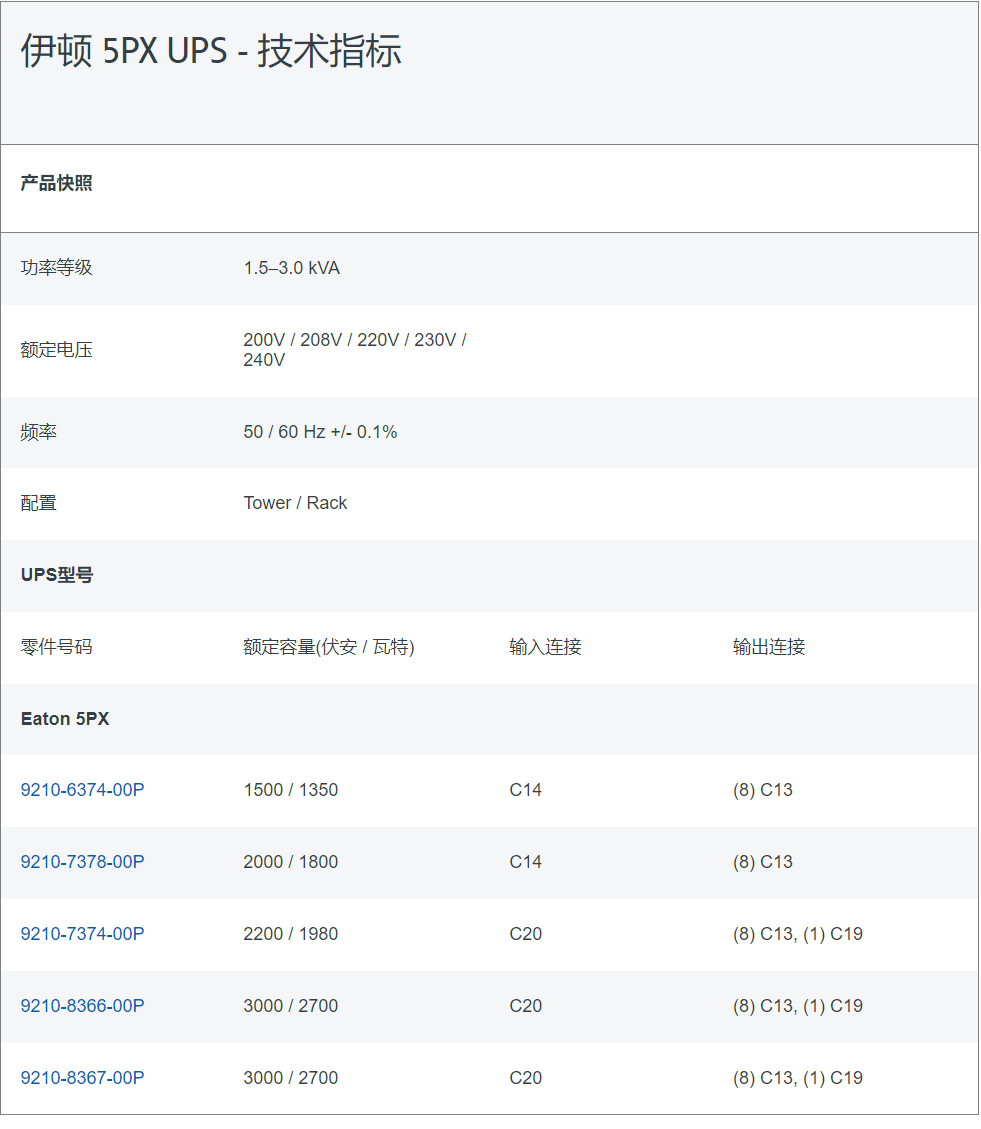Viewport: 981px width, 1129px height.
Task: Select the 产品快照 section heading
Action: click(x=56, y=183)
